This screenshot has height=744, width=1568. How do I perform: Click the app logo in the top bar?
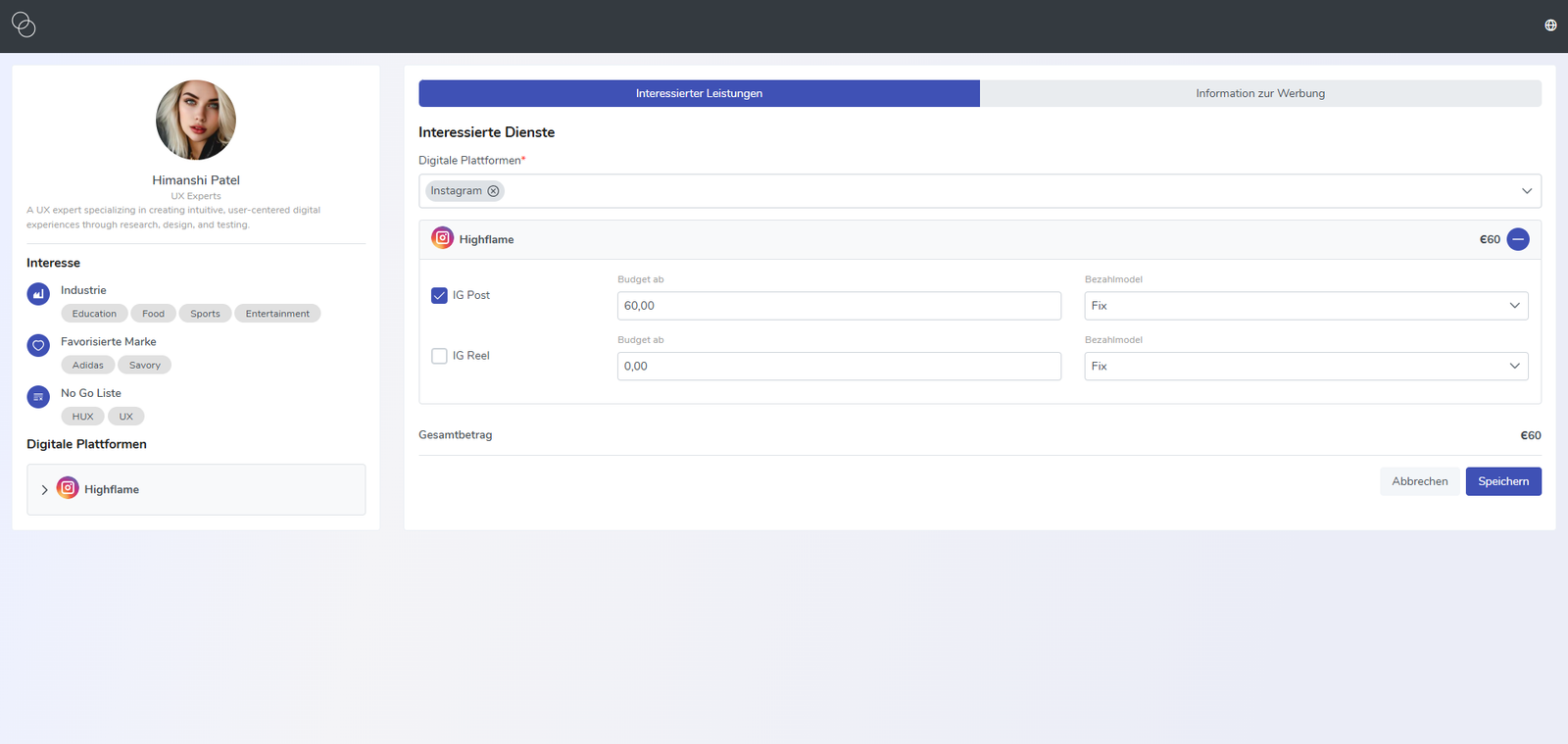coord(24,25)
